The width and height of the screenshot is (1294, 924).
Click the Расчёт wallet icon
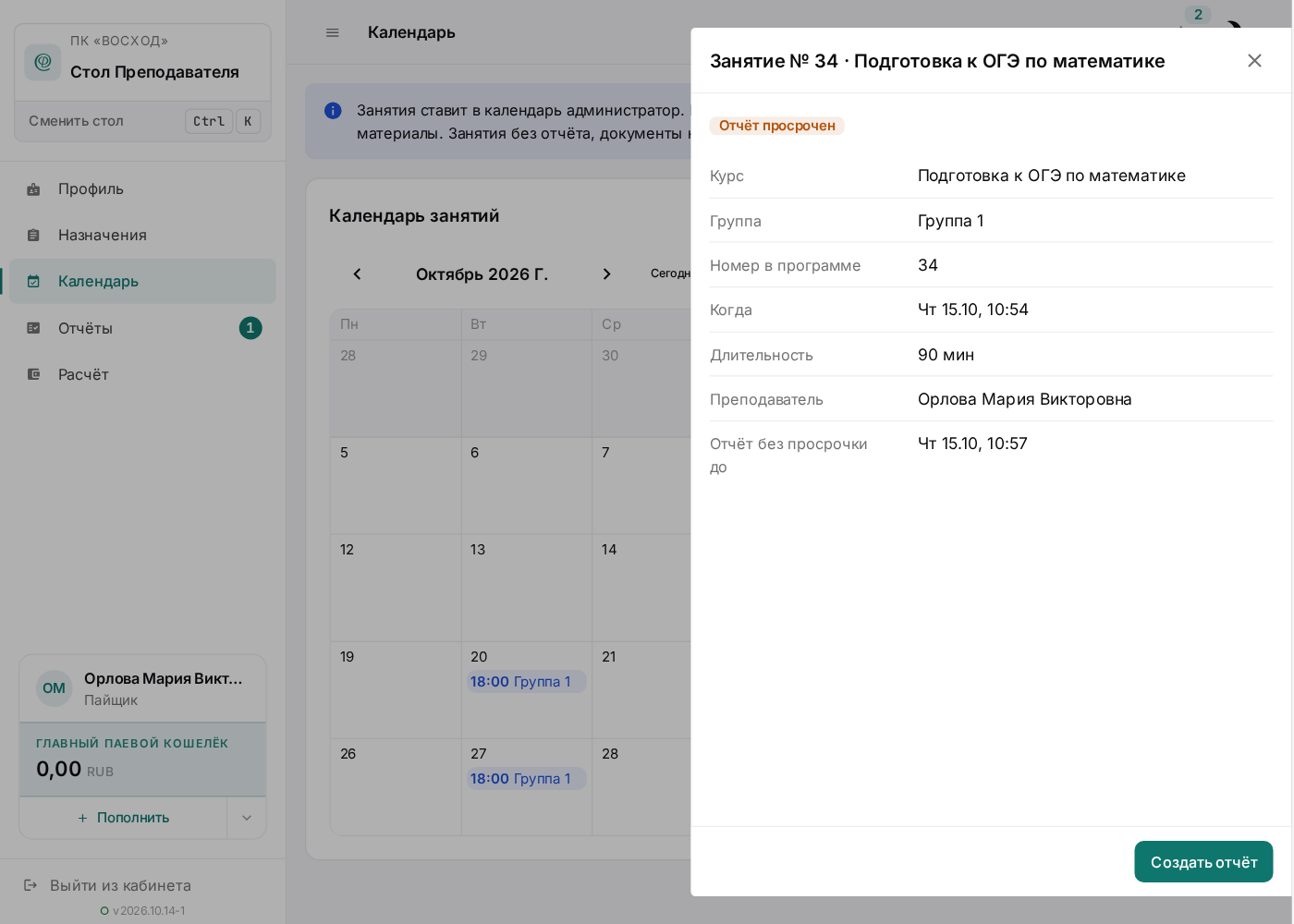[33, 374]
